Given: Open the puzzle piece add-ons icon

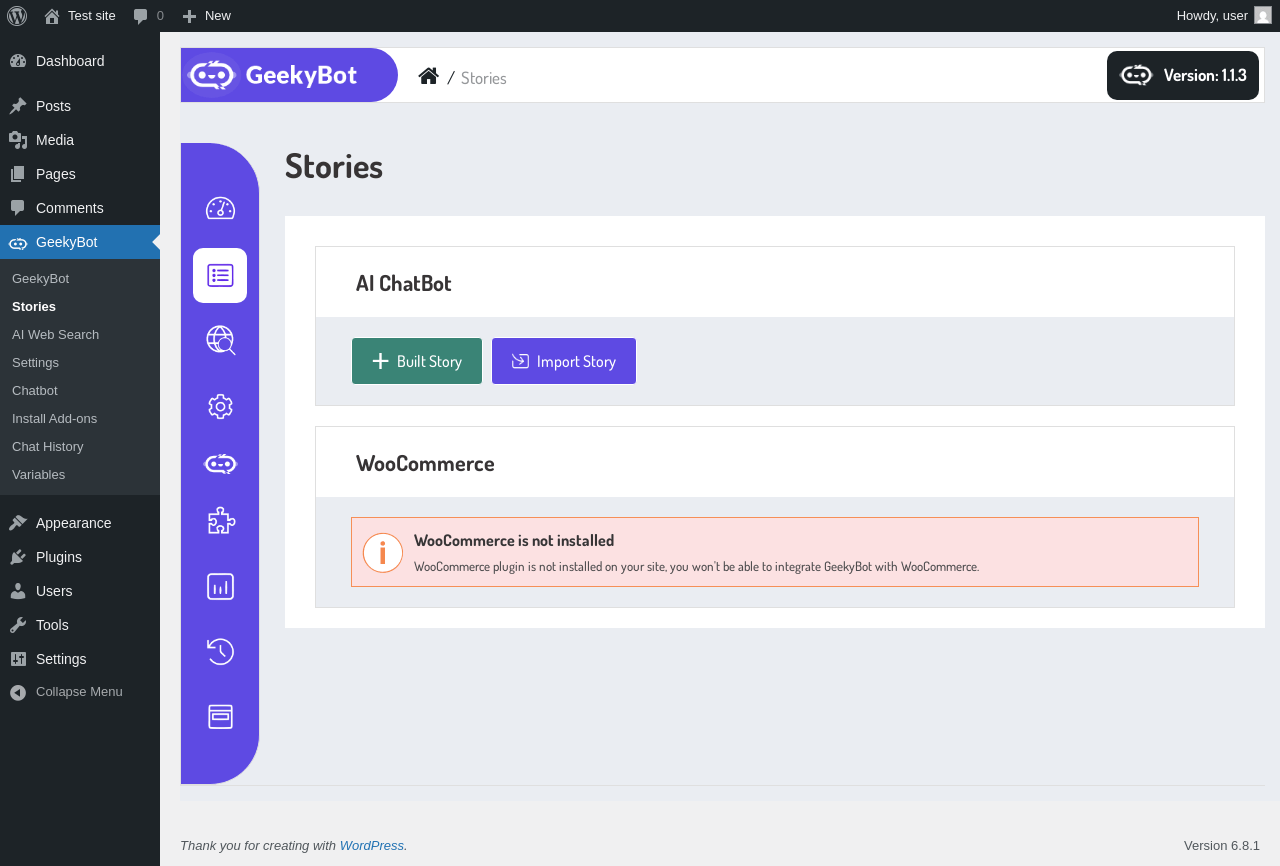Looking at the screenshot, I should 221,520.
